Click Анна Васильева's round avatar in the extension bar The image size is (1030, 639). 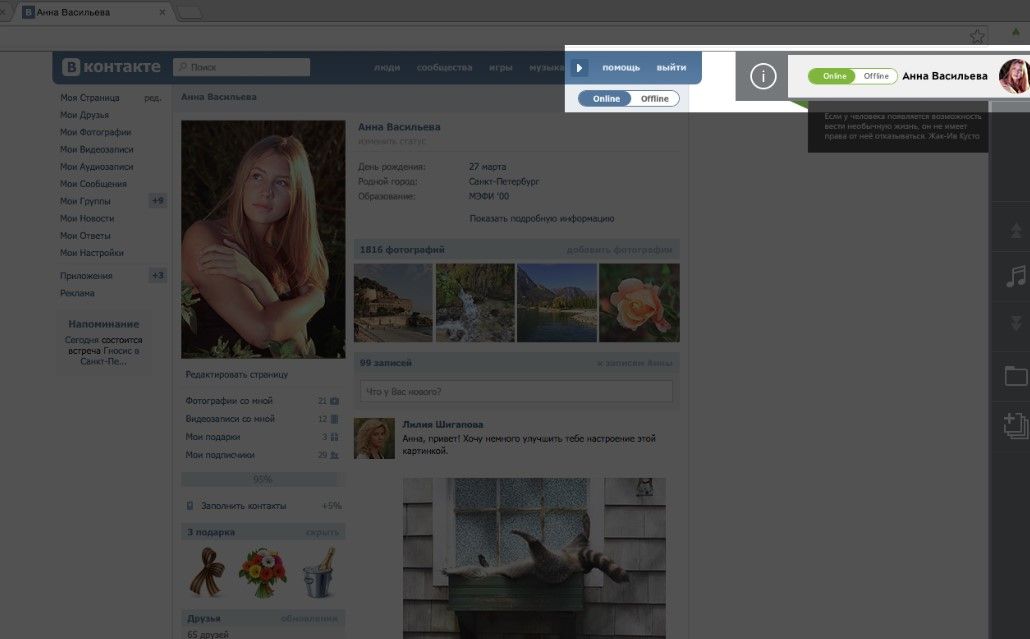point(1014,76)
